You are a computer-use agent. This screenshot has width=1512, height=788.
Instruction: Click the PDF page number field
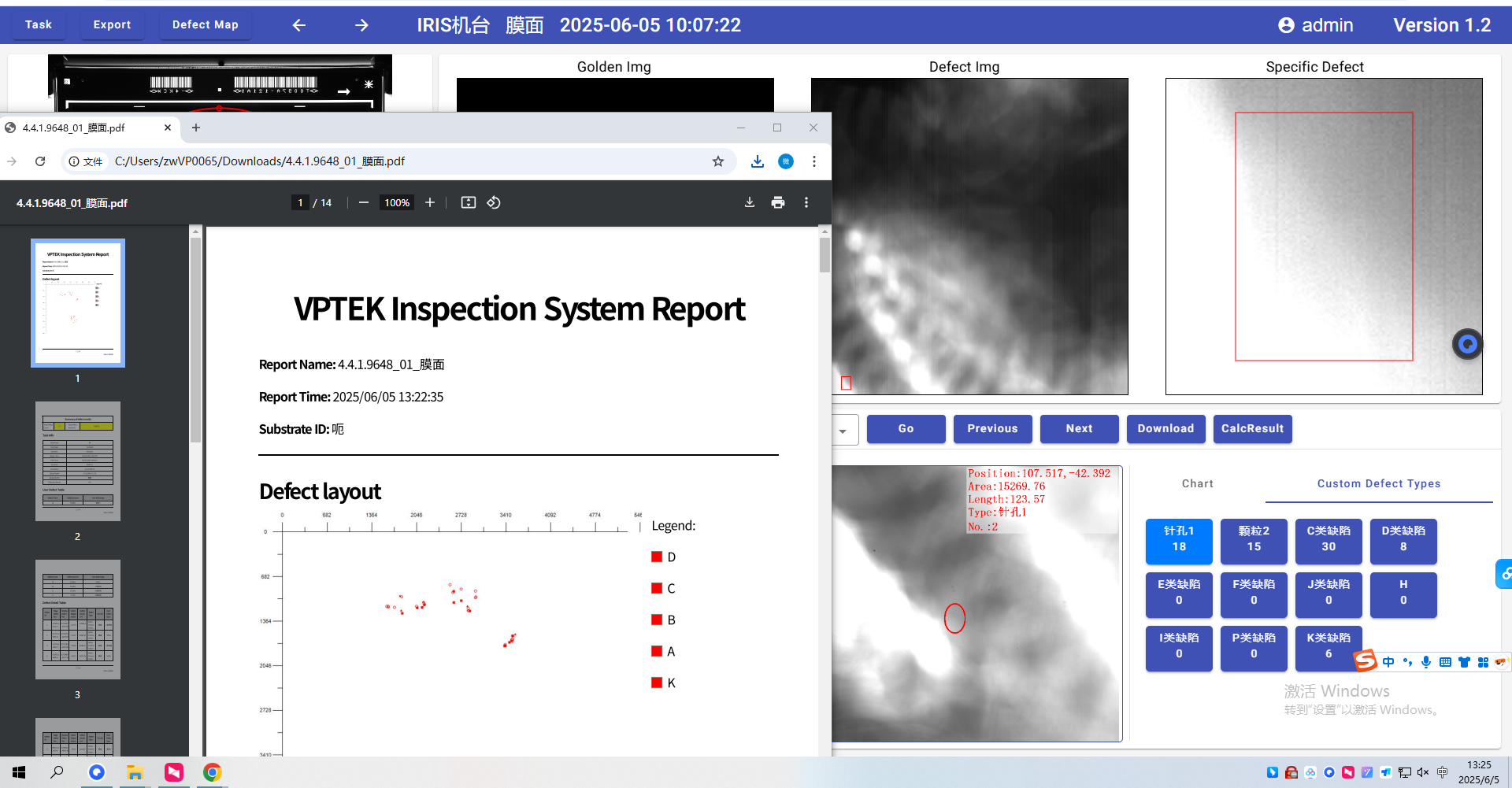(x=300, y=202)
